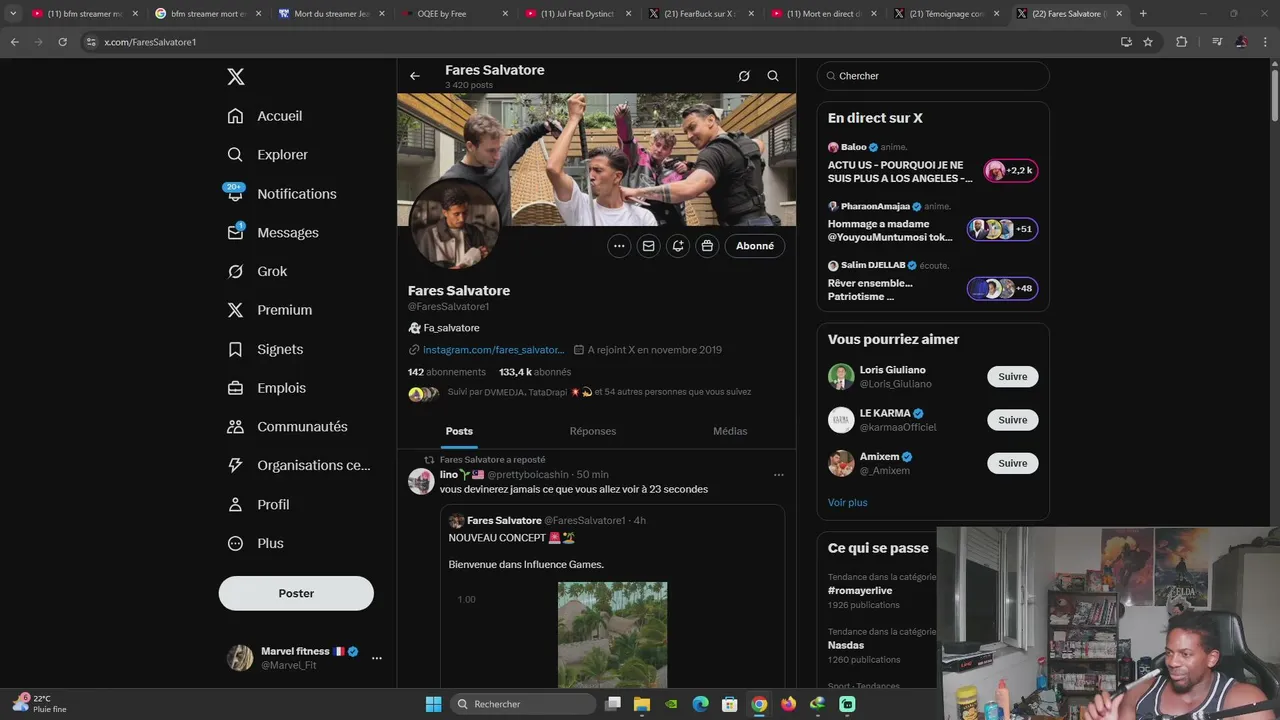Image resolution: width=1280 pixels, height=720 pixels.
Task: Expand browser tab search dropdown
Action: pyautogui.click(x=13, y=14)
